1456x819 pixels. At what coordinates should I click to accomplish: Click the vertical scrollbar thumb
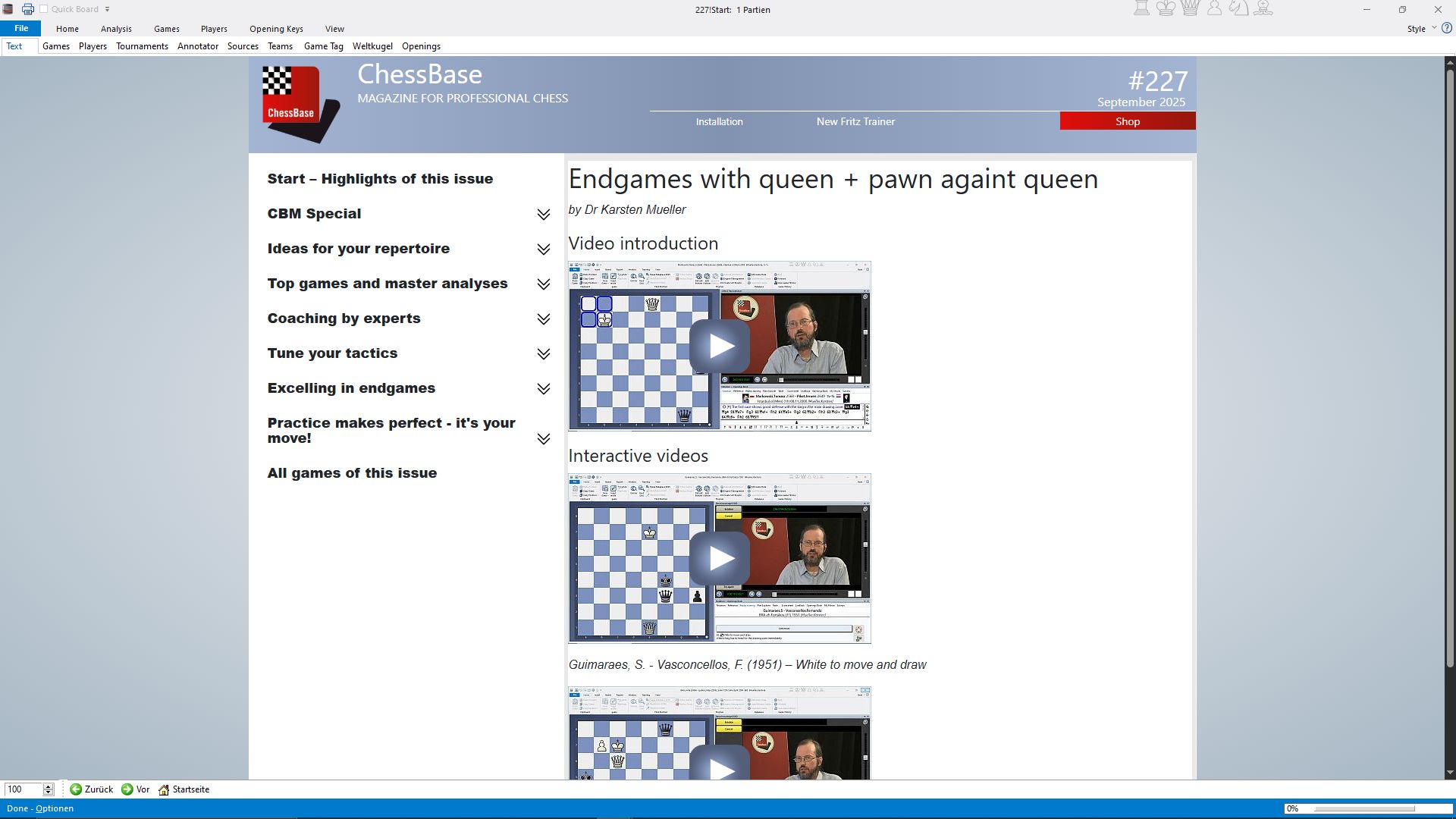coord(1450,368)
